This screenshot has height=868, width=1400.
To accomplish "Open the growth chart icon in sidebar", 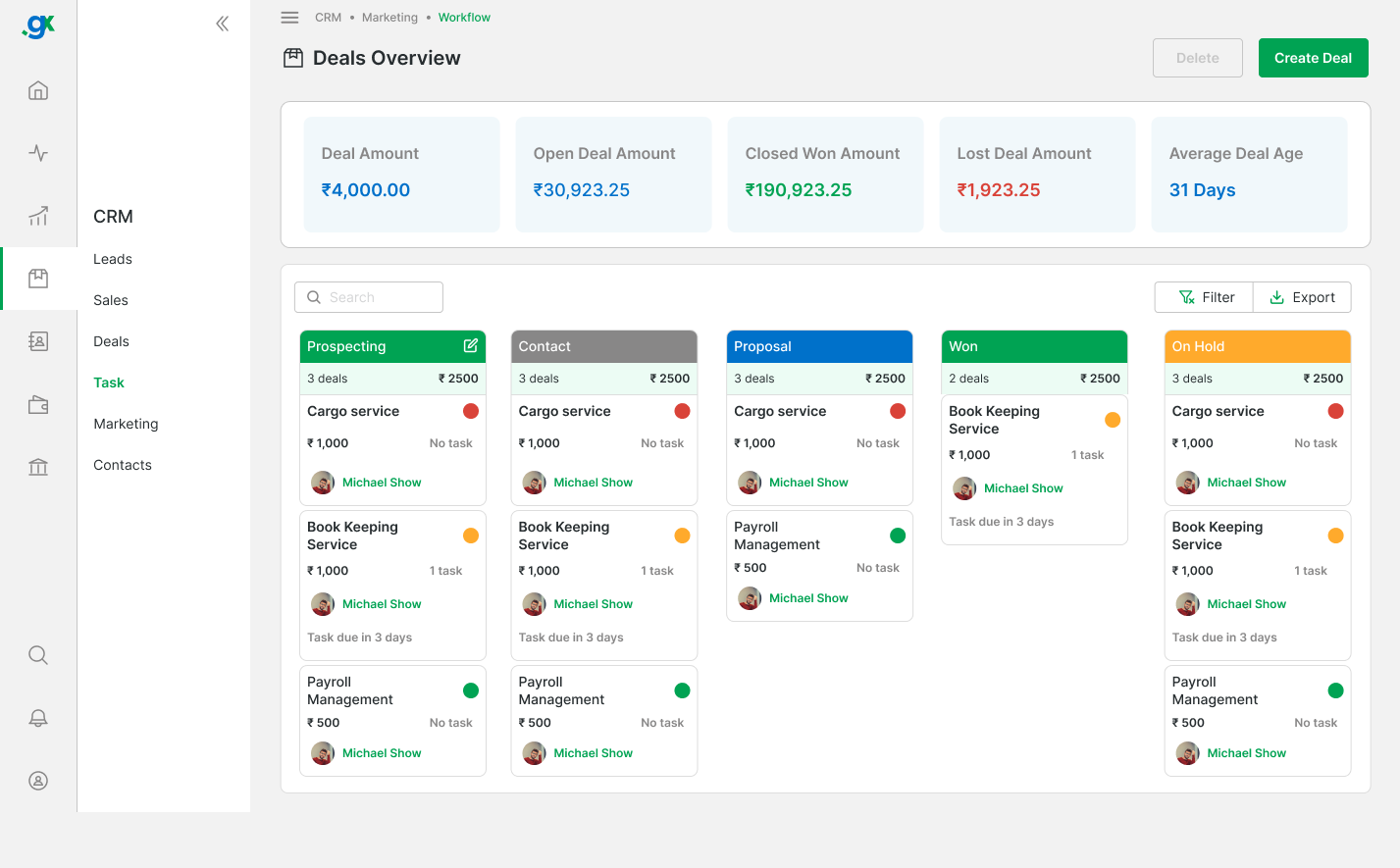I will tap(38, 216).
